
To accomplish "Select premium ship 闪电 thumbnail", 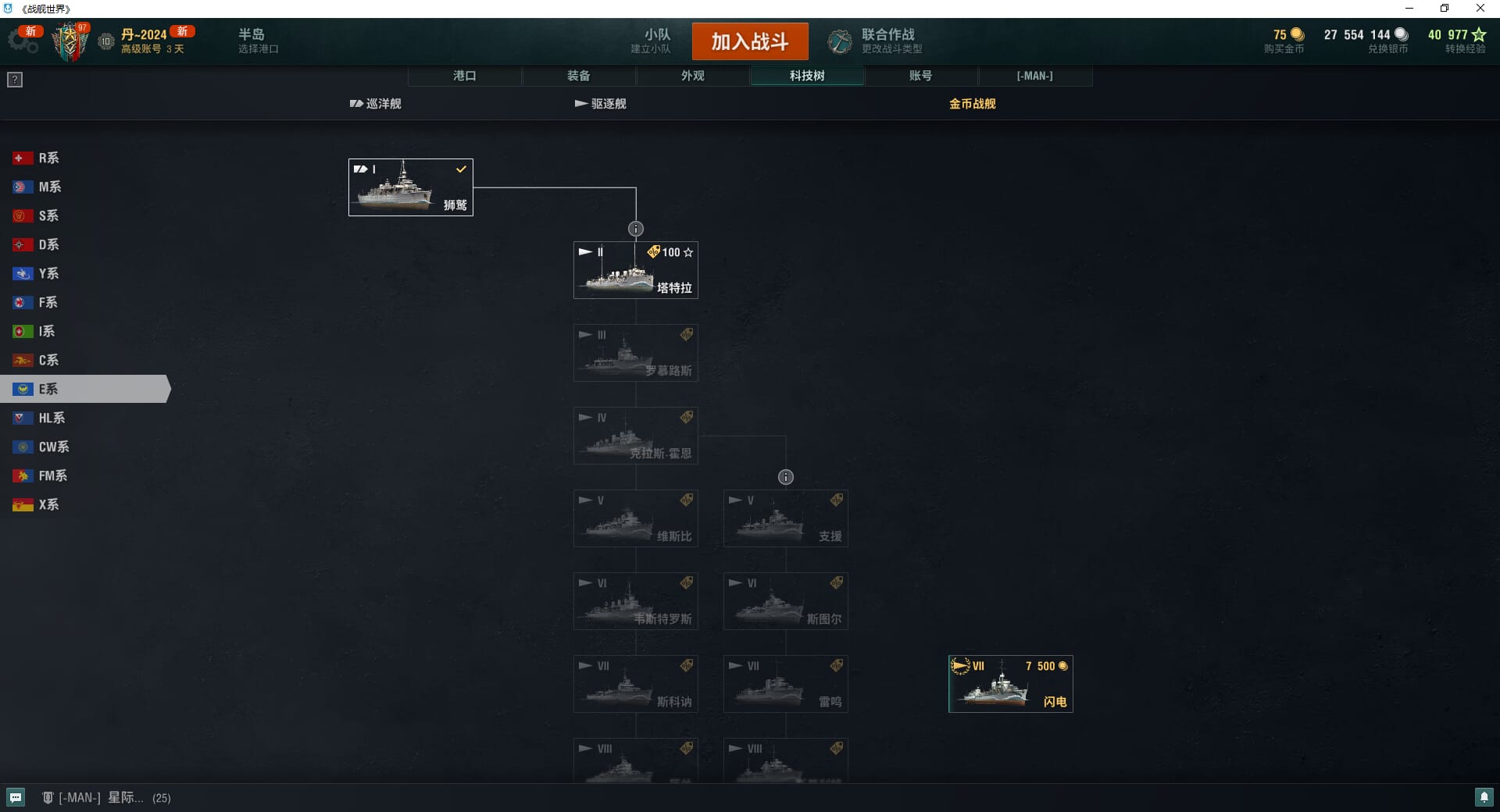I will tap(1011, 684).
